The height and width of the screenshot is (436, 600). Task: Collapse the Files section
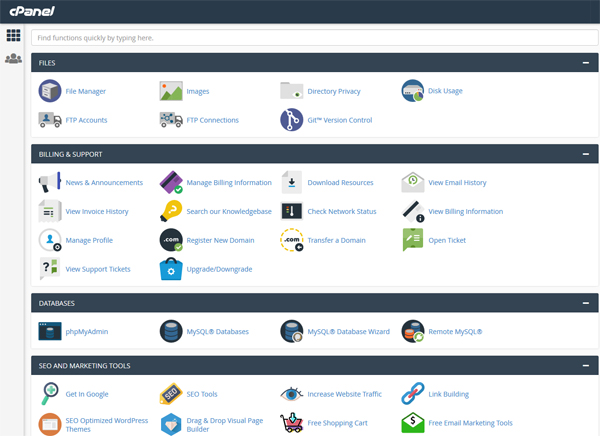(x=585, y=63)
